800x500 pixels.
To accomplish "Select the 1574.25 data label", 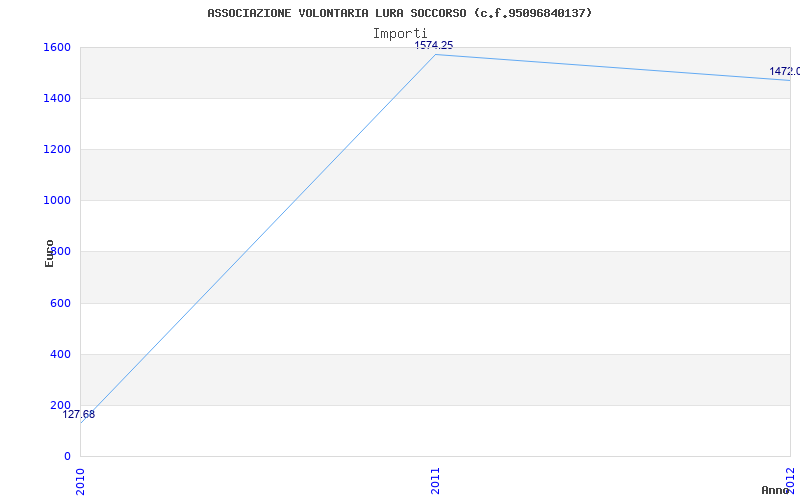I will [434, 45].
